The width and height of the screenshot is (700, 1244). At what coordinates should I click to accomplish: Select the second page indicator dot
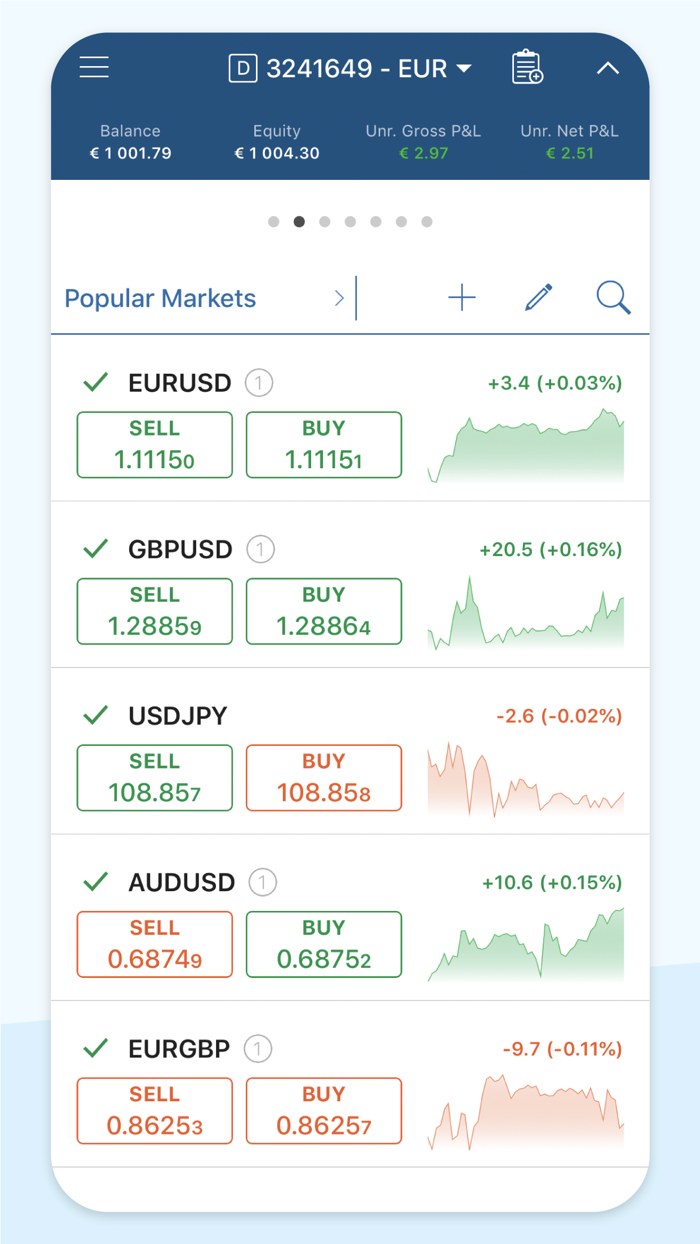click(x=299, y=222)
